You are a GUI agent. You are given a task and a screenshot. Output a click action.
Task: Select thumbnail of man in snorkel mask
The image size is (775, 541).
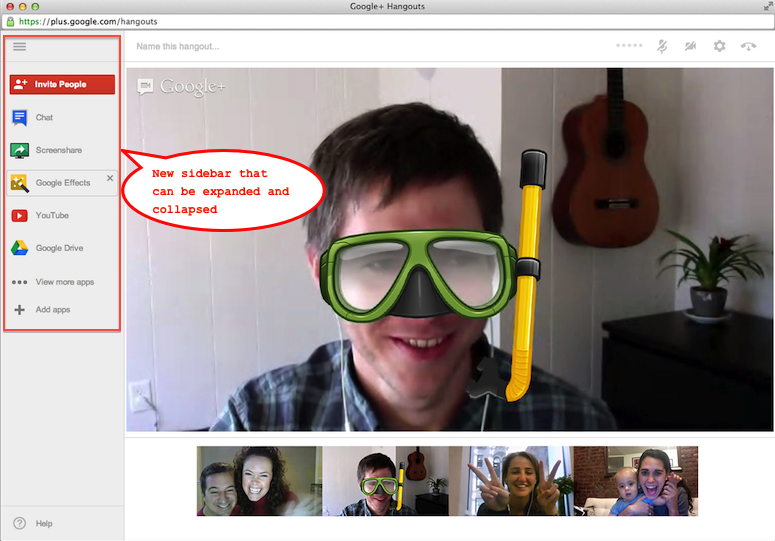tap(386, 481)
